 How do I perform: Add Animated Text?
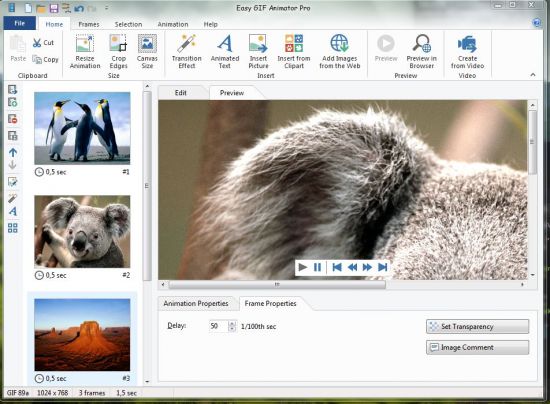(x=225, y=52)
